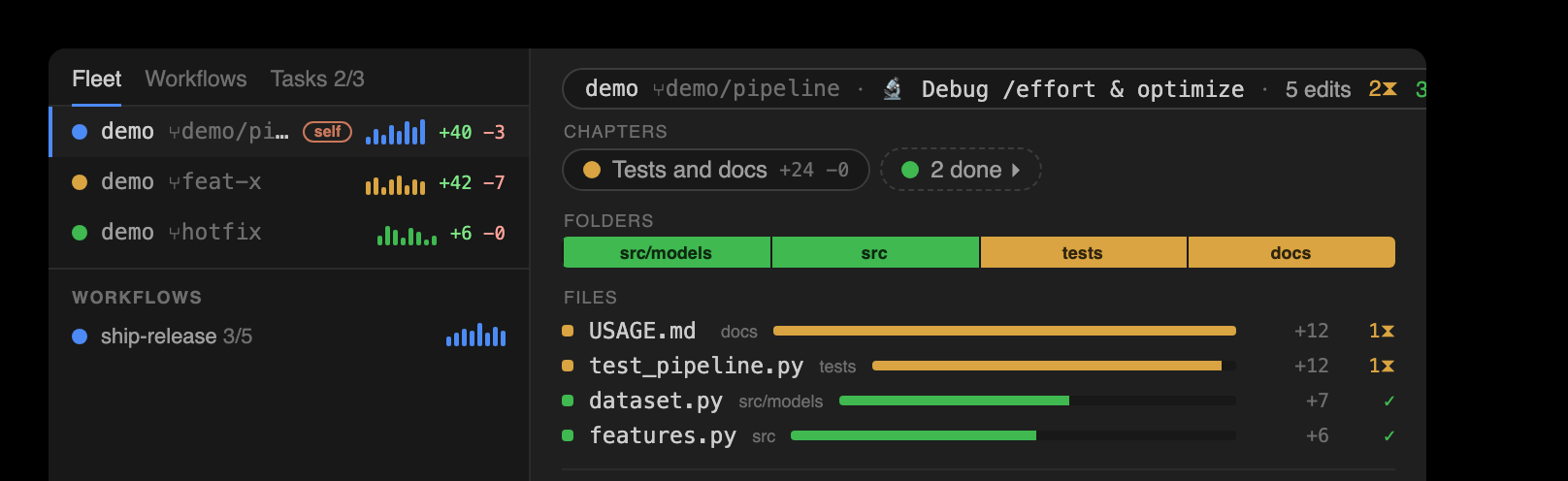This screenshot has height=481, width=1568.
Task: Open the Tests and docs chapter
Action: click(x=716, y=170)
